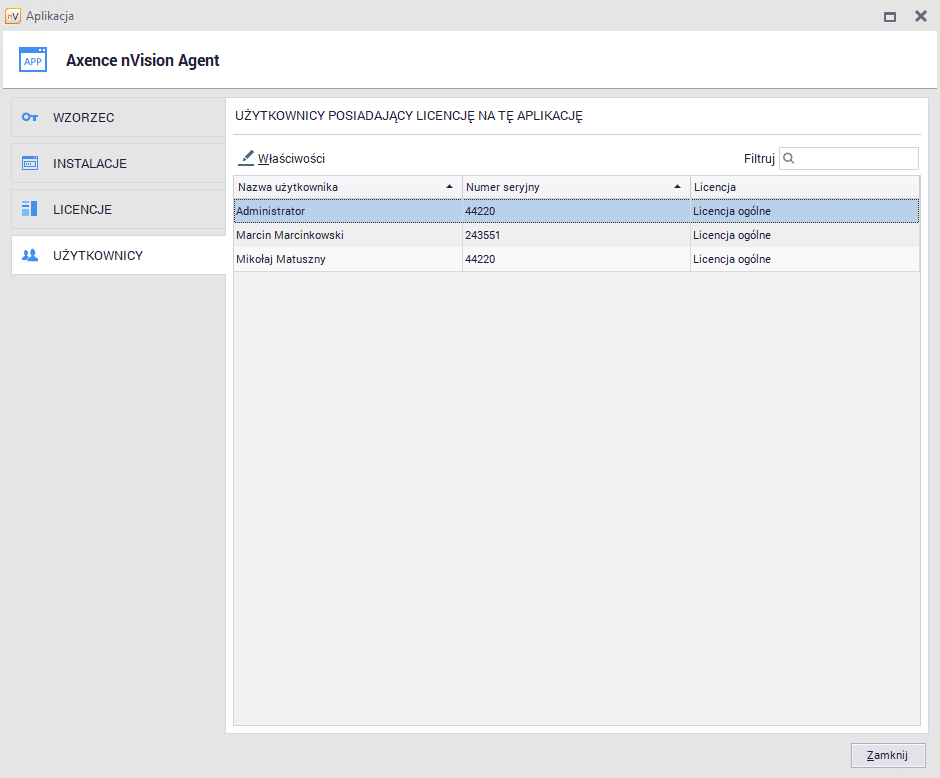Screen dimensions: 940x778
Task: Click the Licencje sidebar icon
Action: click(30, 209)
